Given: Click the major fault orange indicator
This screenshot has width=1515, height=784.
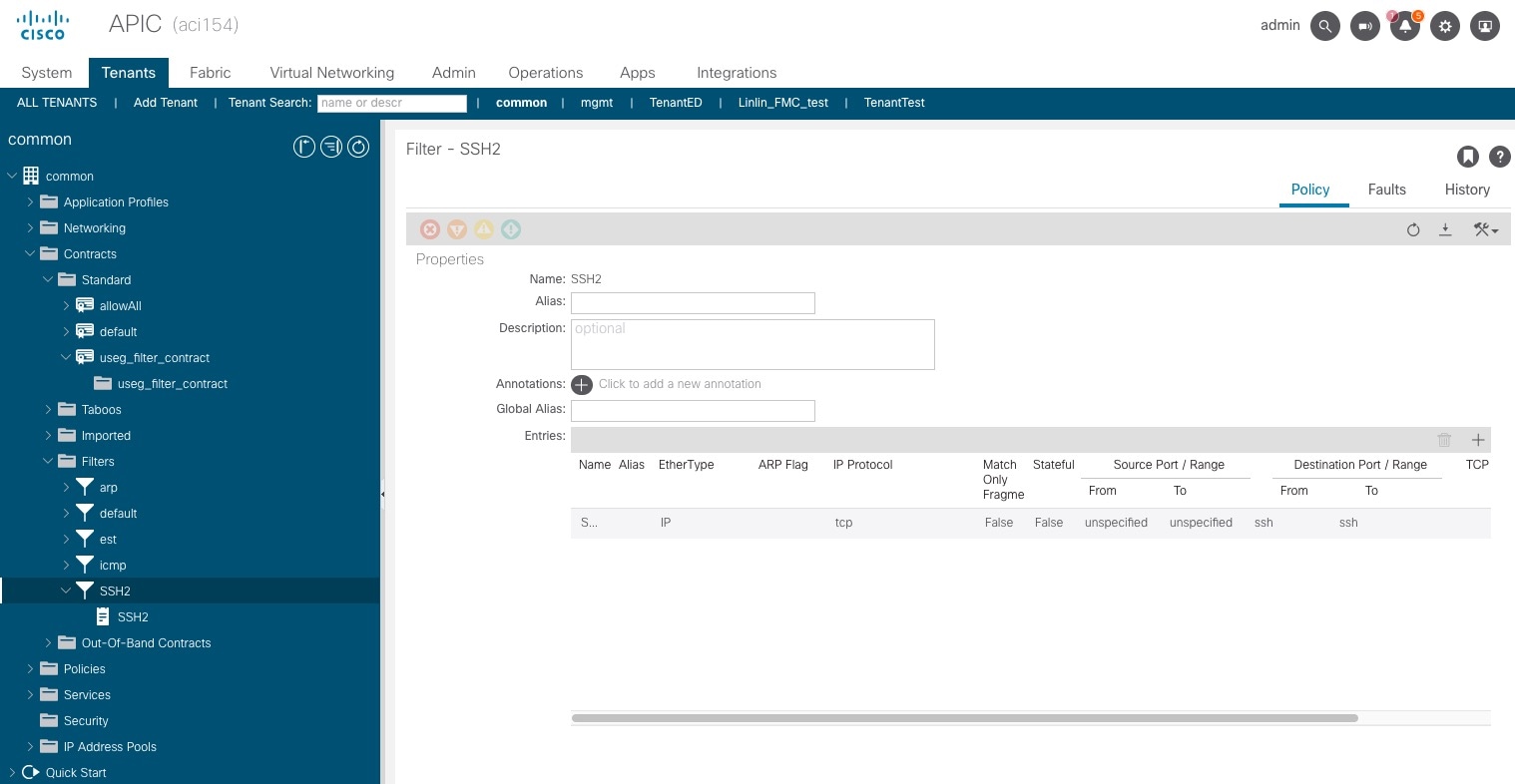Looking at the screenshot, I should pyautogui.click(x=457, y=229).
